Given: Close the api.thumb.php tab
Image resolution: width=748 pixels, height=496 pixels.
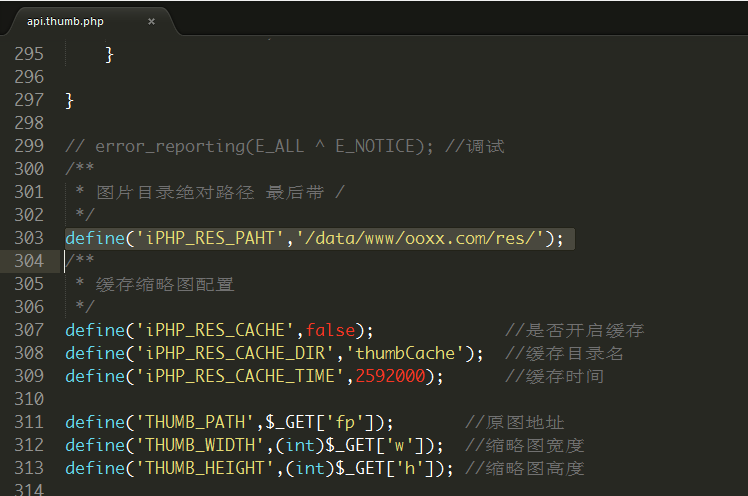Looking at the screenshot, I should [x=151, y=21].
